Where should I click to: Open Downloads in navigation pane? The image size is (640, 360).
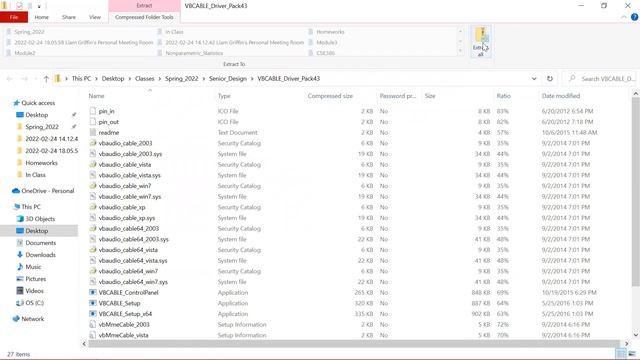[40, 255]
